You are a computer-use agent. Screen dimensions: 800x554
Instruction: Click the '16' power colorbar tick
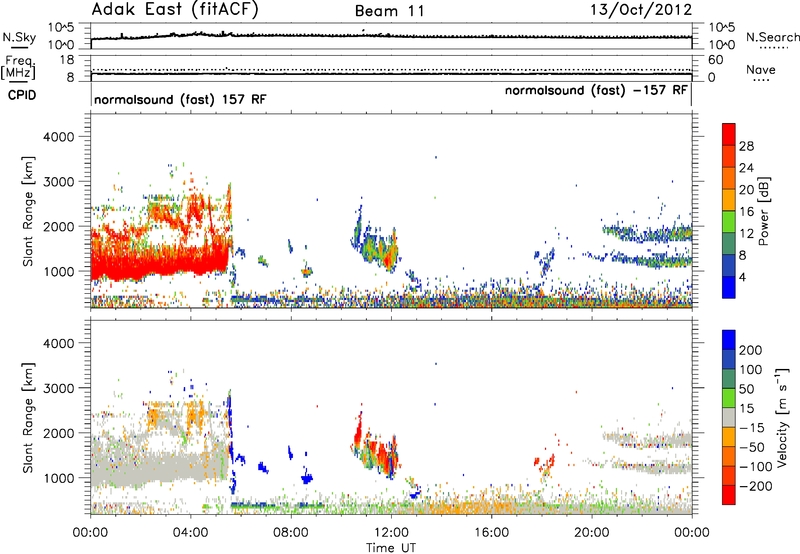tap(746, 212)
